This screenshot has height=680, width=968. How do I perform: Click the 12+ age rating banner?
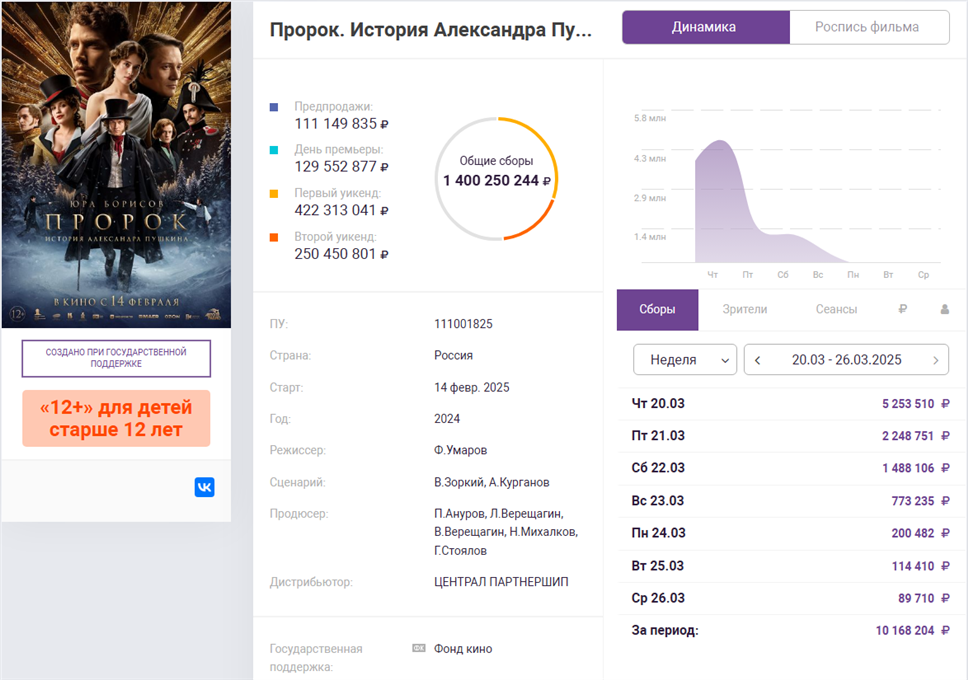116,418
